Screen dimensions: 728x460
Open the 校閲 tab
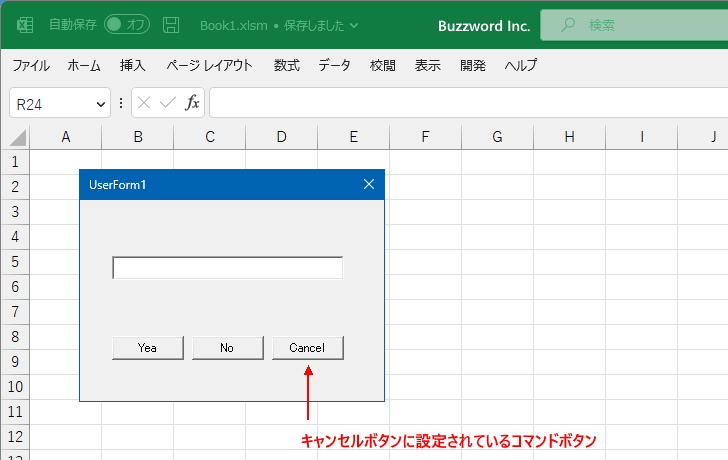pos(383,65)
